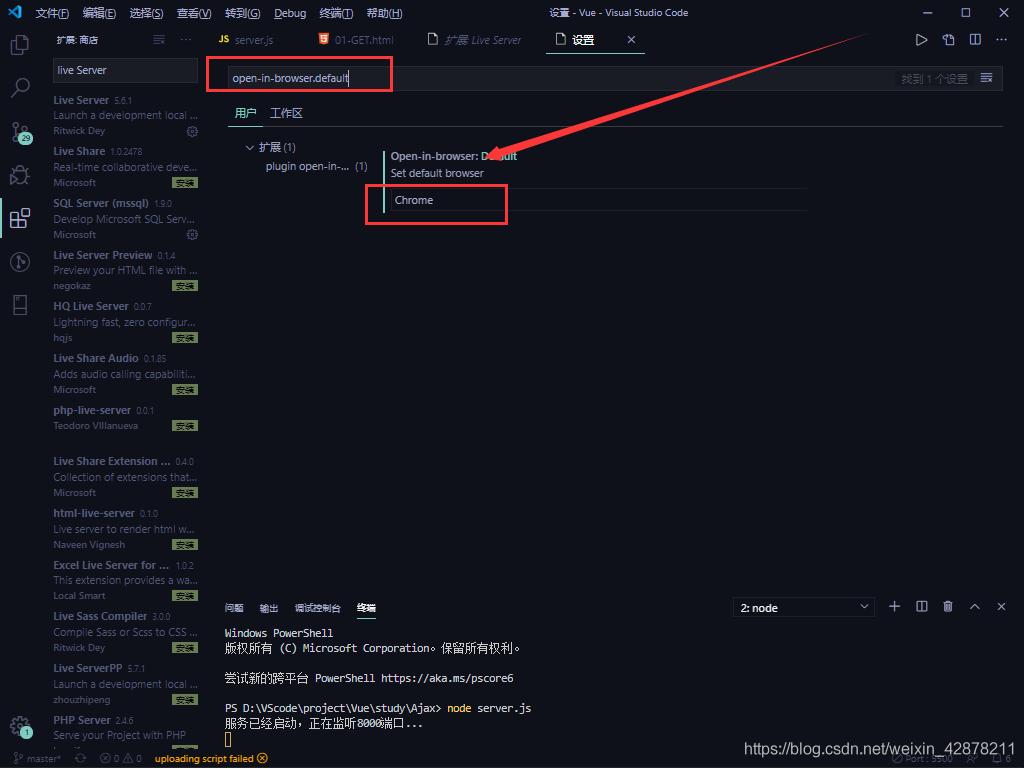Install the Live Sass Compiler extension

[185, 648]
